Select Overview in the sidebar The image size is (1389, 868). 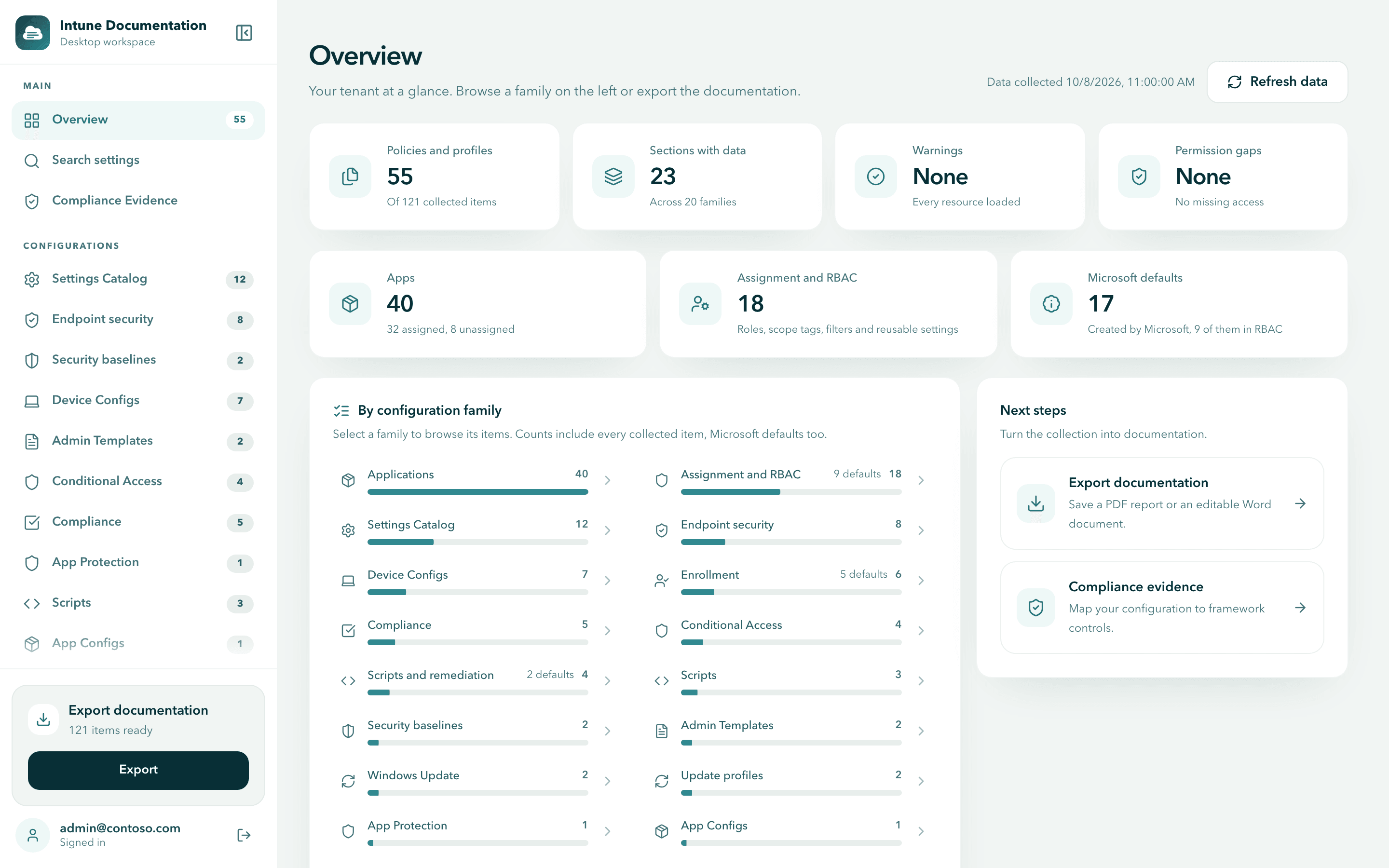click(x=138, y=120)
